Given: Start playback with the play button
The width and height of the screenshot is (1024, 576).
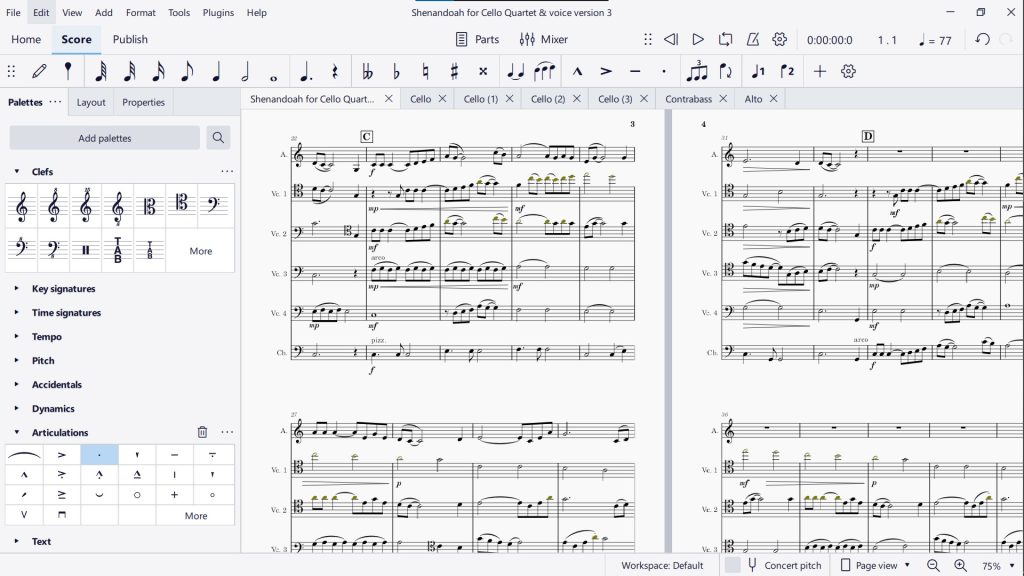Looking at the screenshot, I should pos(697,40).
